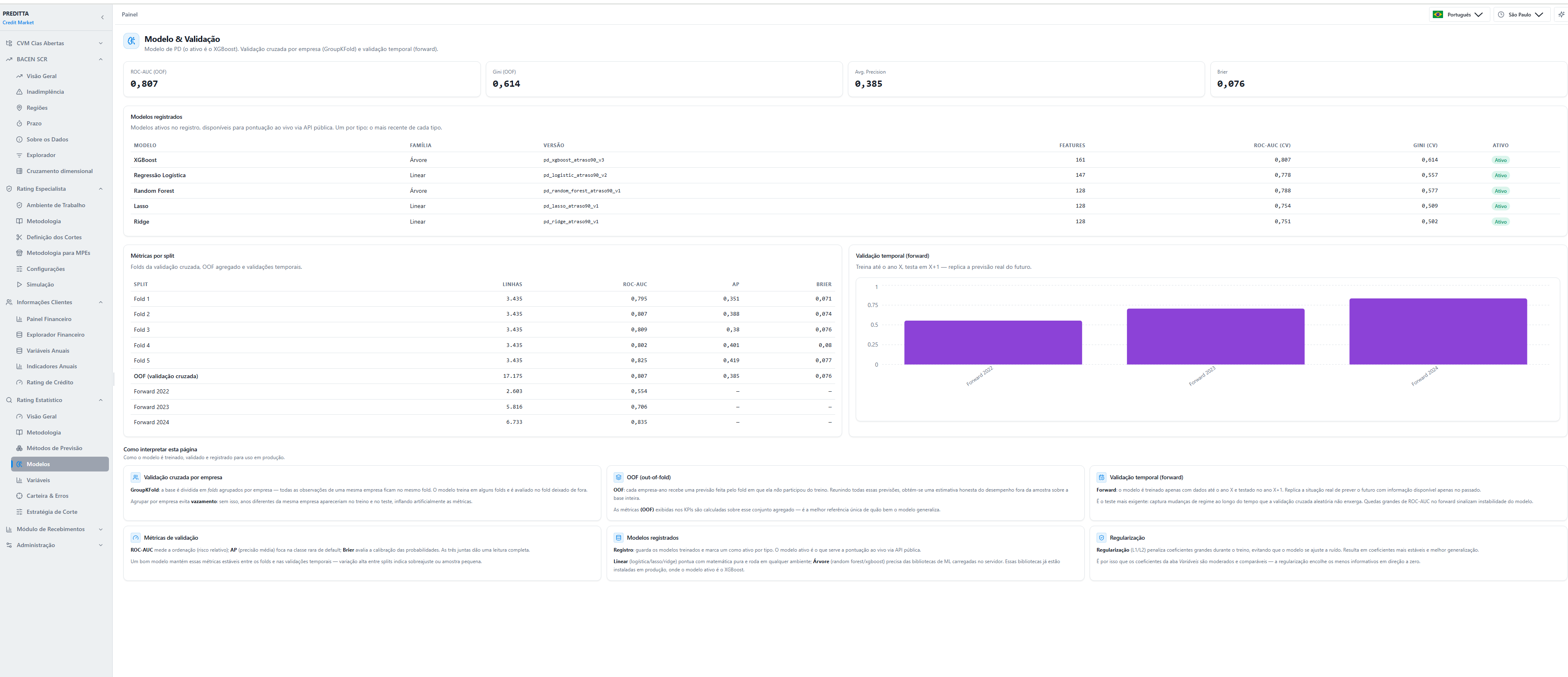Screen dimensions: 1568x677
Task: Expand the Módulo de Recebimentos section chevron
Action: (x=100, y=530)
